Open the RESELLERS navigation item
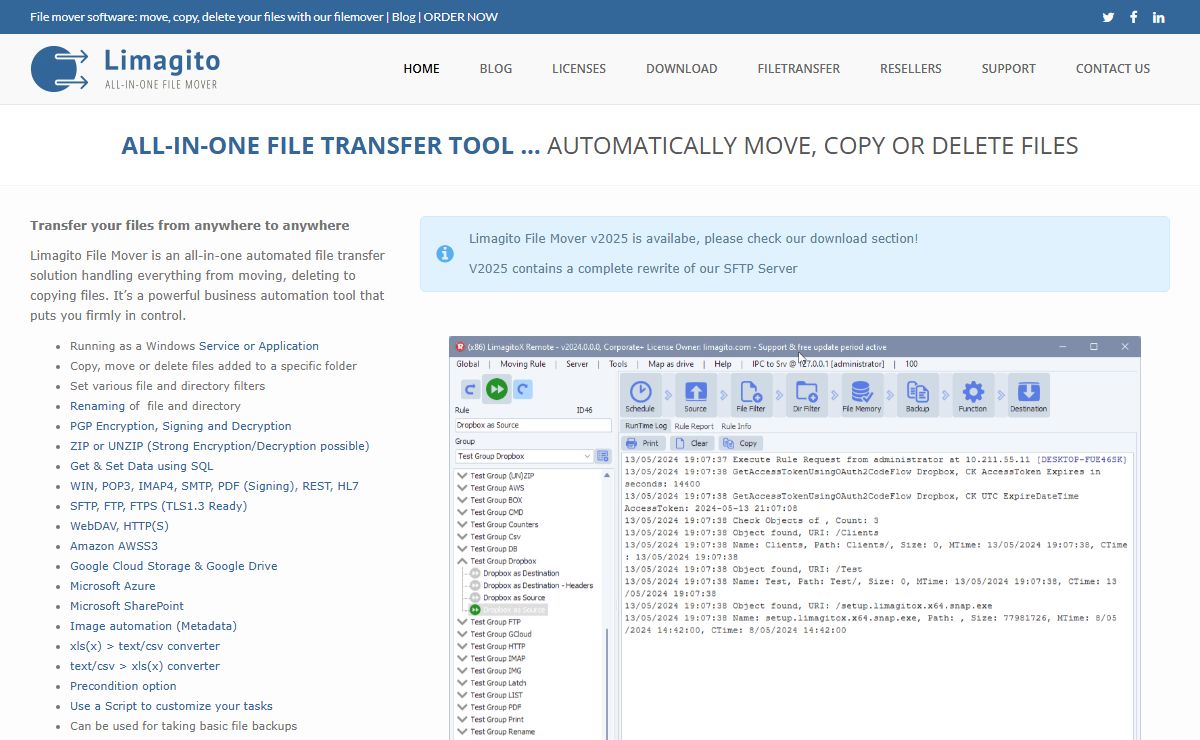The height and width of the screenshot is (740, 1200). (911, 69)
